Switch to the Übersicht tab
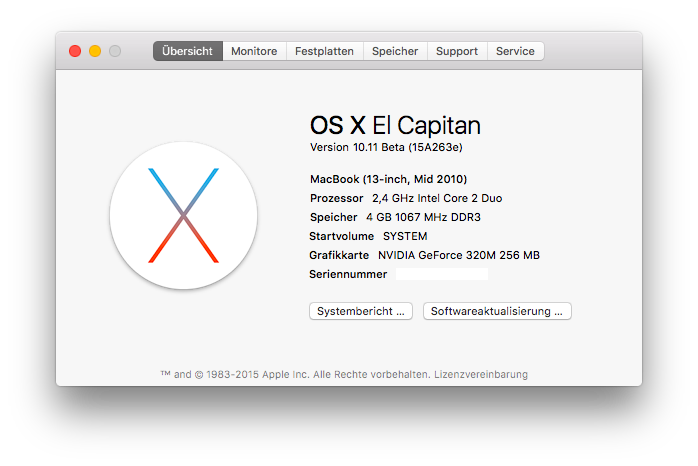This screenshot has width=698, height=466. click(x=188, y=51)
